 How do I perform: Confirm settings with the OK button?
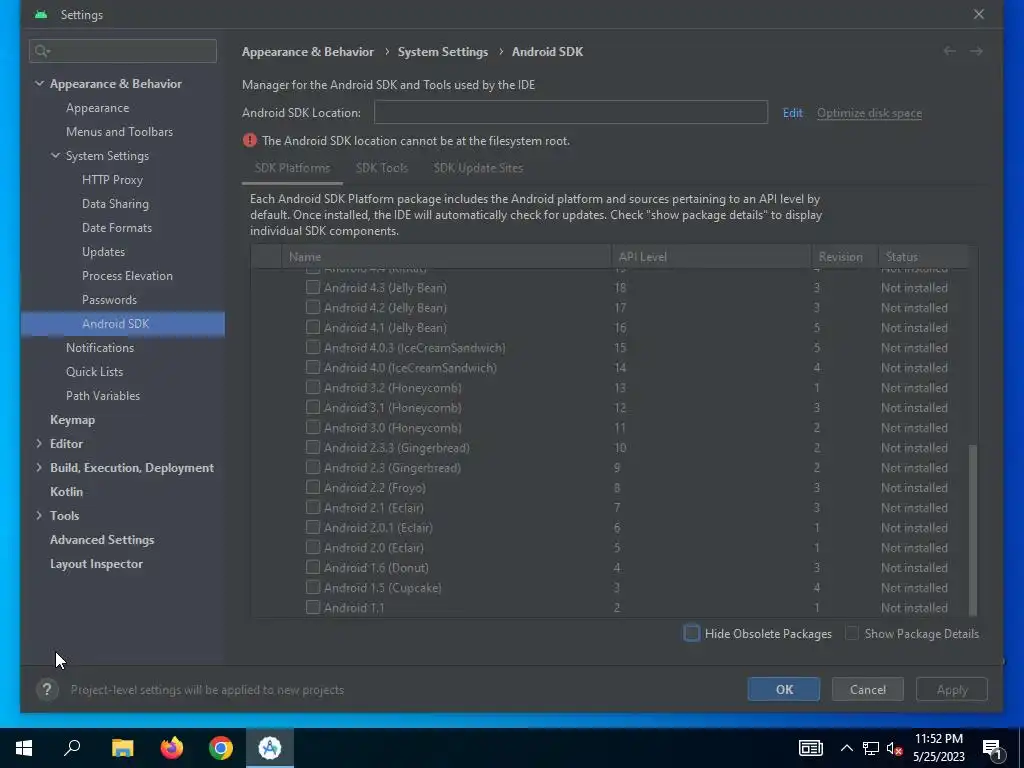tap(784, 690)
